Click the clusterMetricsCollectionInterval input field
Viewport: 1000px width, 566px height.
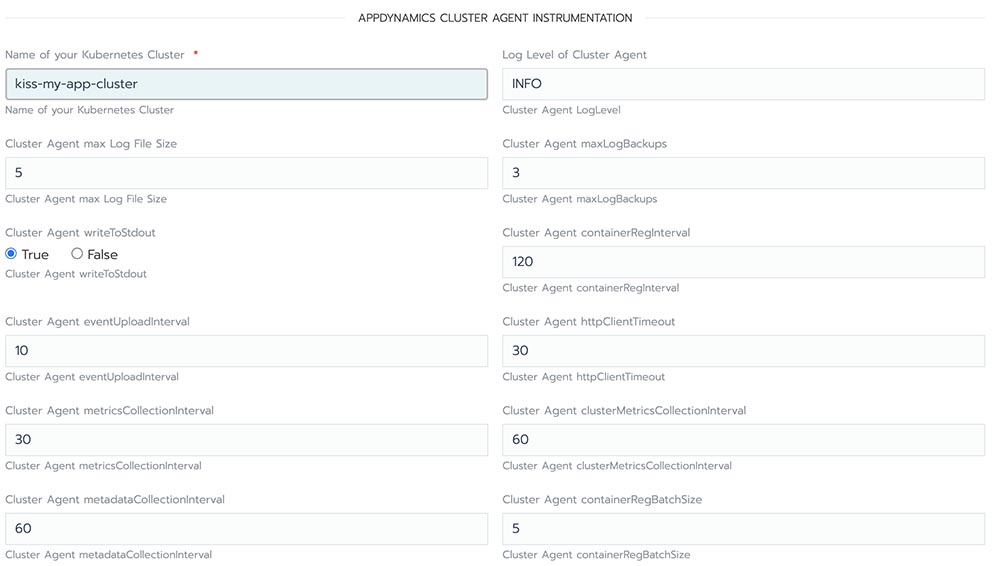(743, 440)
